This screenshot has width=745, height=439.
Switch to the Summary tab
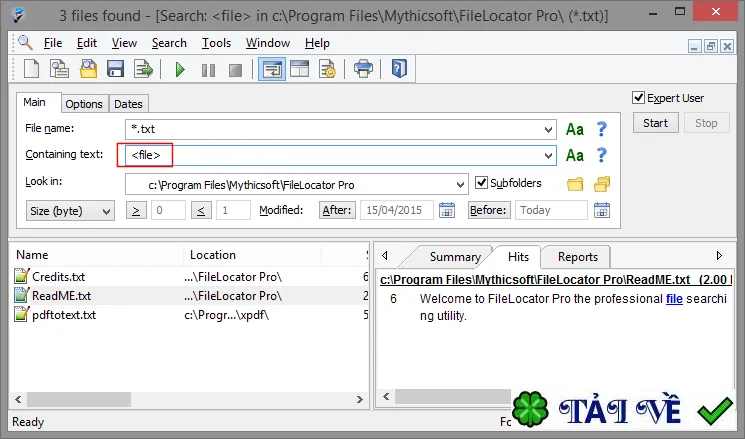click(x=455, y=257)
